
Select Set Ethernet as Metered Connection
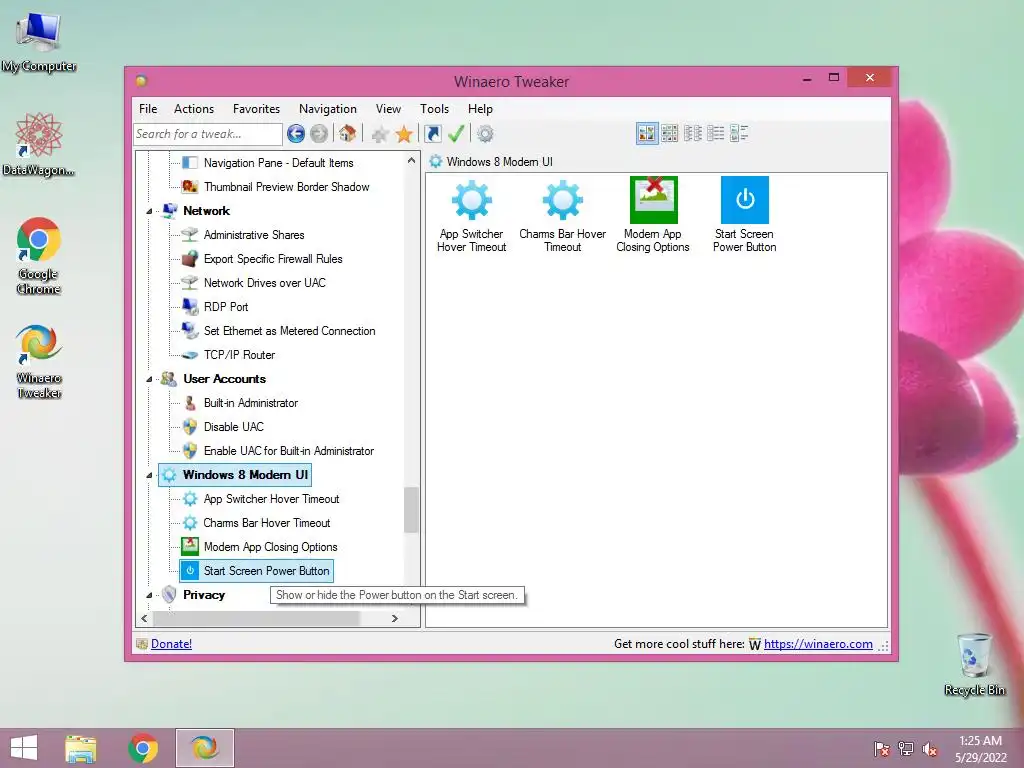(289, 331)
